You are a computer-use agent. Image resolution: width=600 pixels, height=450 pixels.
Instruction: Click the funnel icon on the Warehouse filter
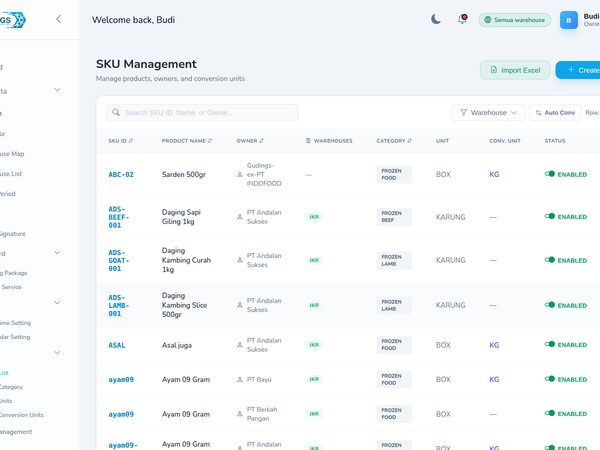463,112
